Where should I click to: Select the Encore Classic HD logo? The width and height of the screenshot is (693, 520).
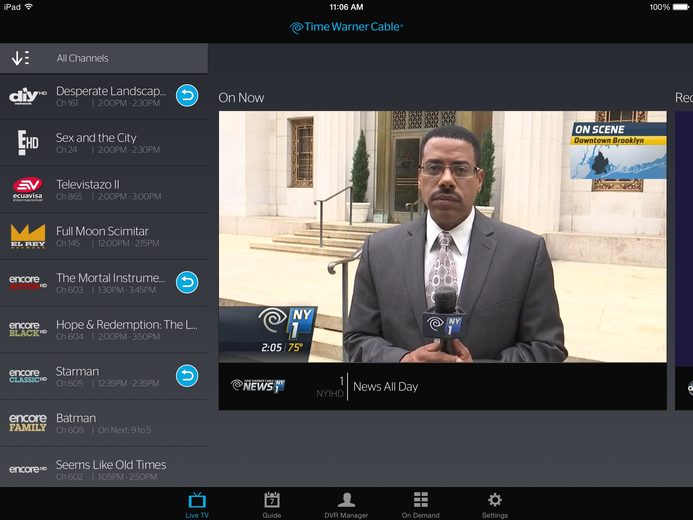coord(28,376)
